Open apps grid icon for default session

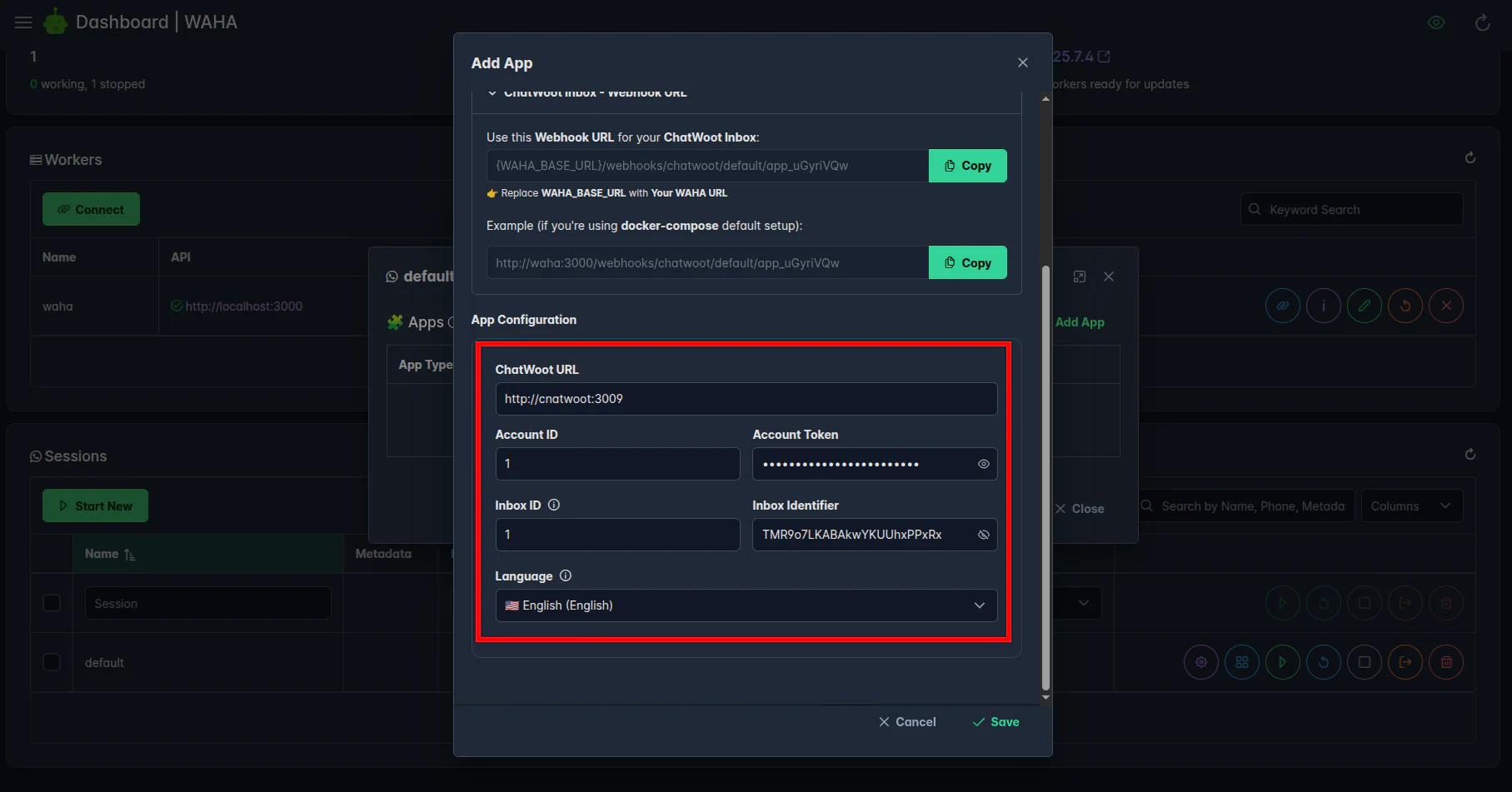pyautogui.click(x=1242, y=662)
